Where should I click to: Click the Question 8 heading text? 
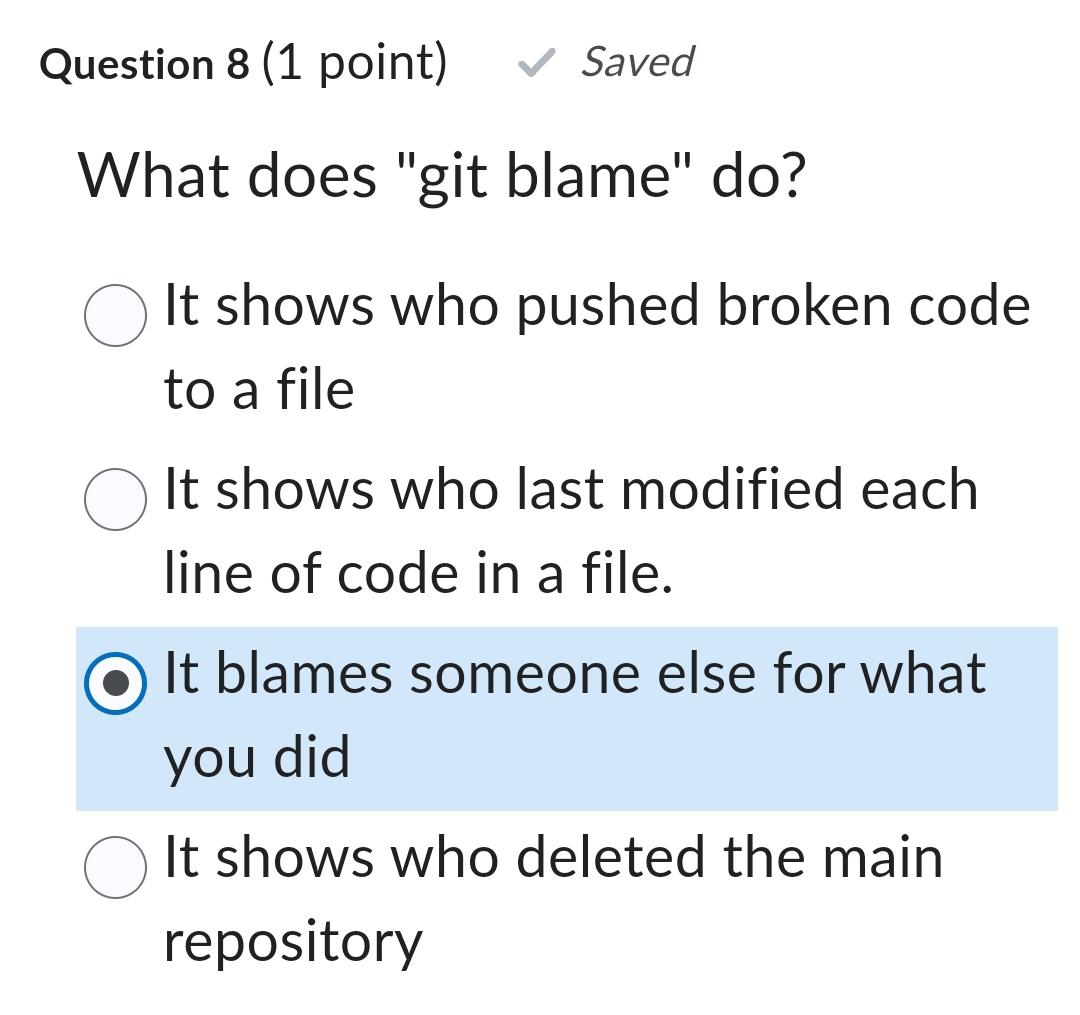point(146,64)
